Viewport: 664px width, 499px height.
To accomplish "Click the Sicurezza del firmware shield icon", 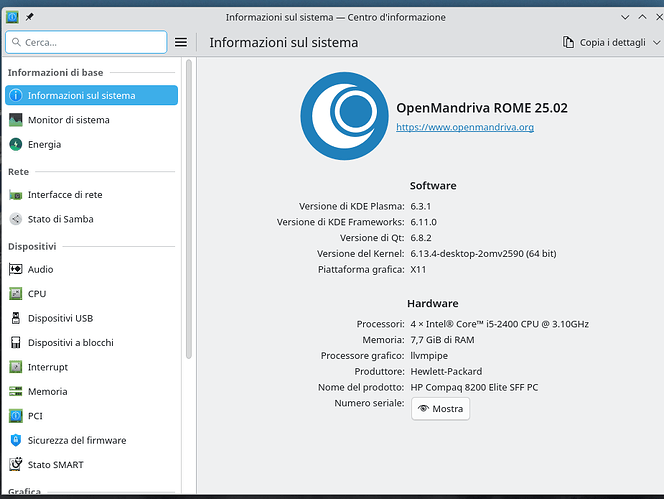I will pos(16,440).
